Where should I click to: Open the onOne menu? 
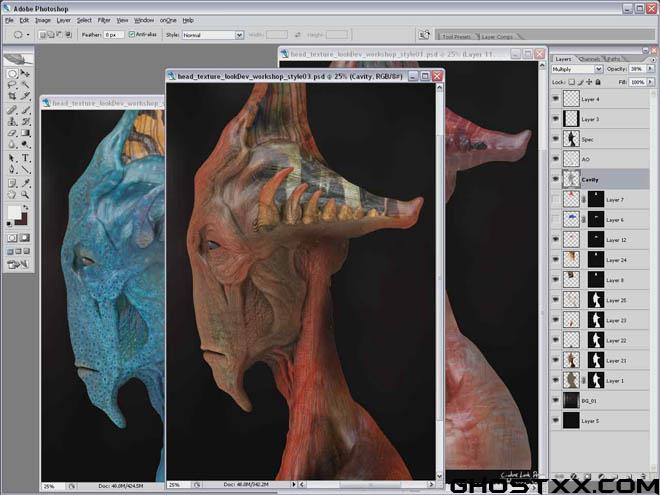[168, 20]
